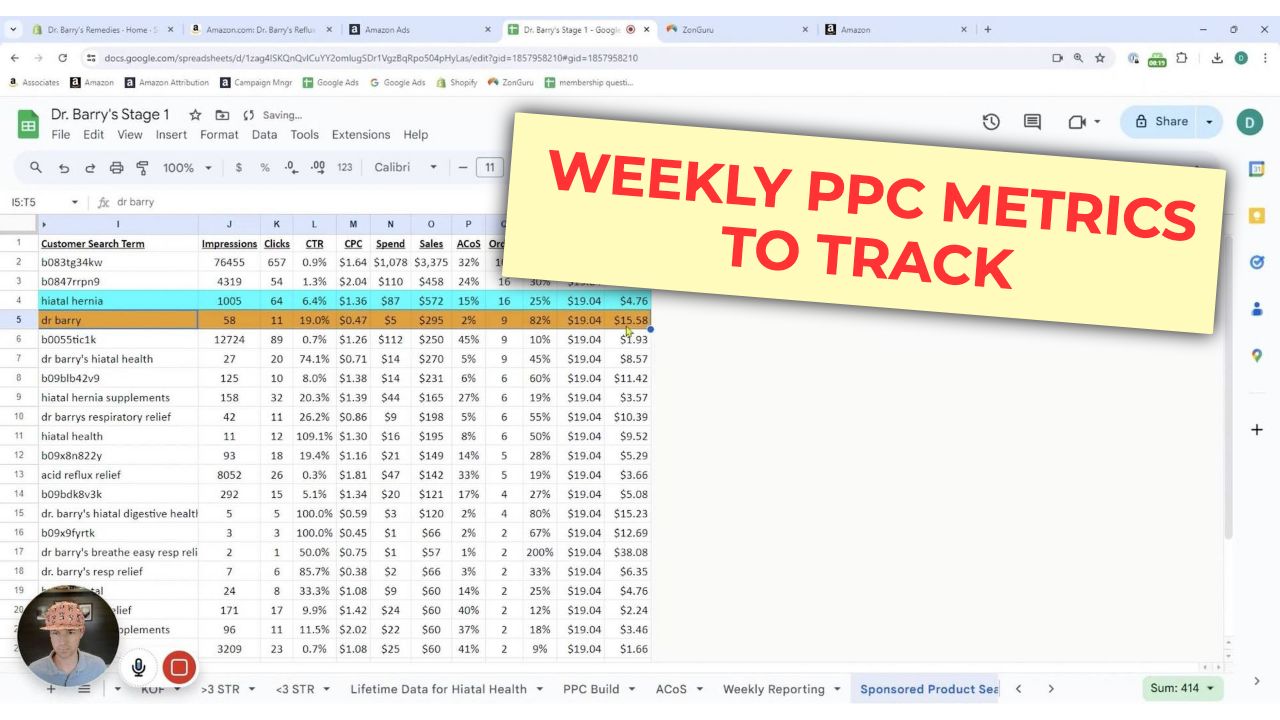This screenshot has width=1280, height=720.
Task: Apply percent format icon
Action: tap(265, 168)
